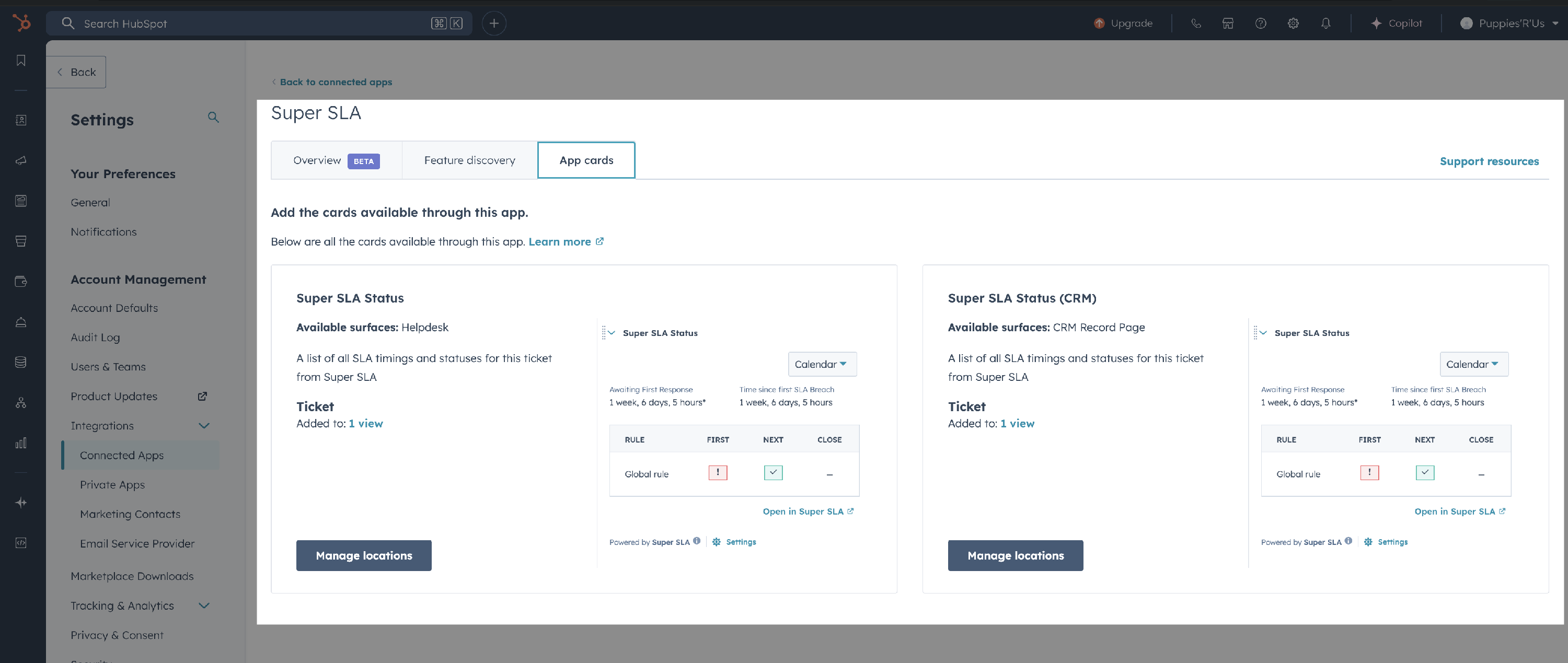Click Open in Super SLA in Helpdesk card
Viewport: 1568px width, 663px height.
809,511
